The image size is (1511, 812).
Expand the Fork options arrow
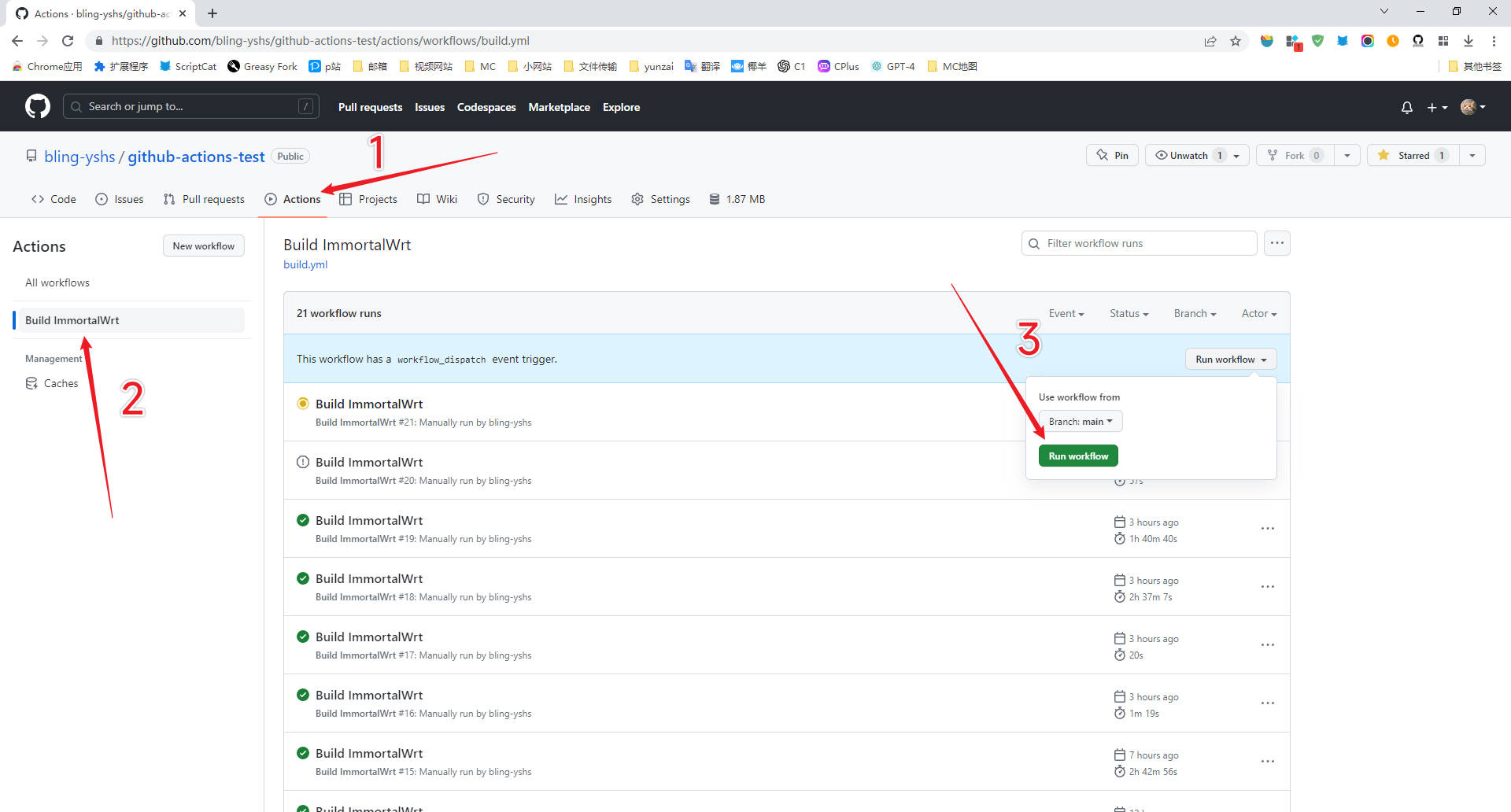click(1347, 155)
